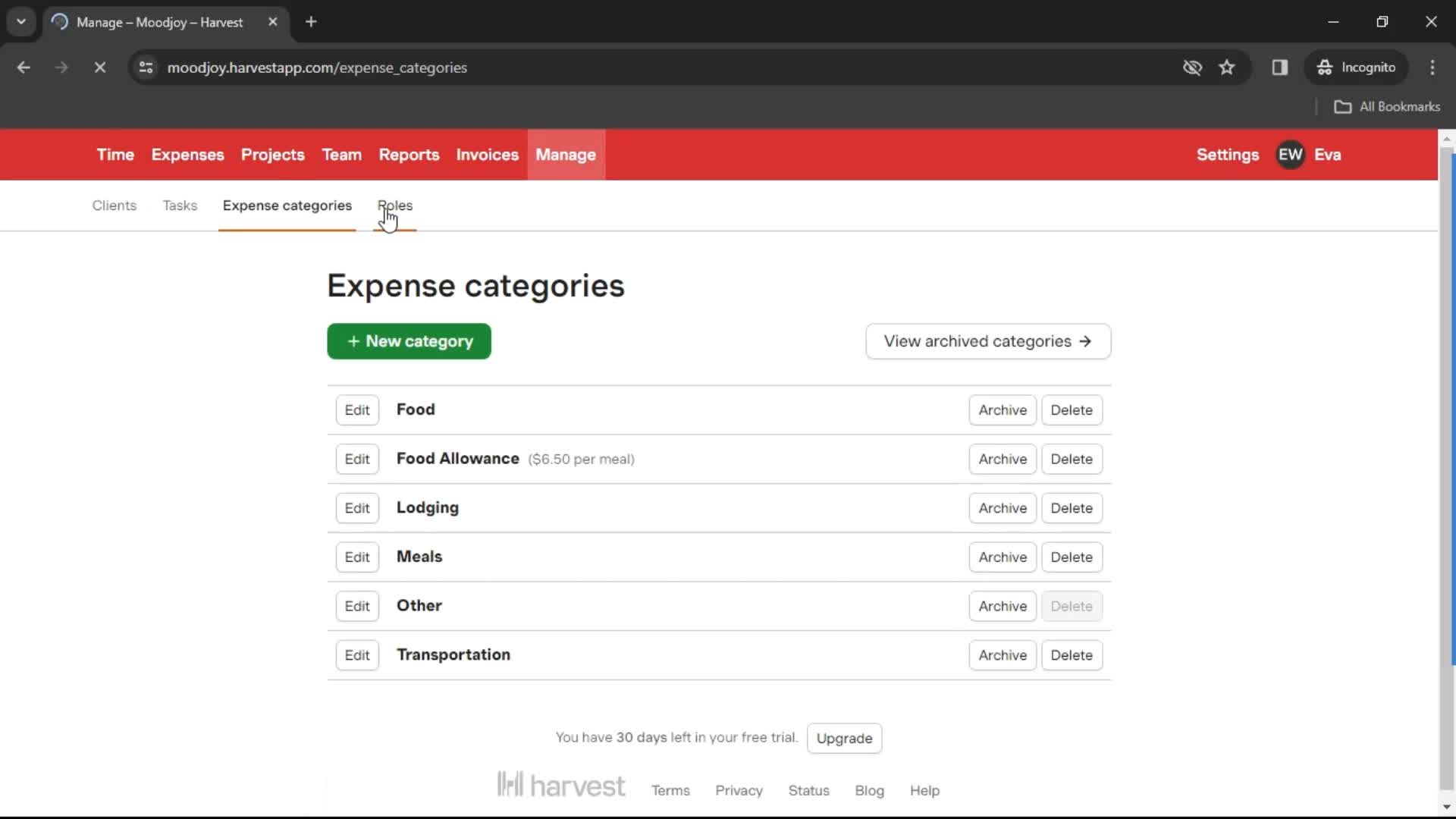Click the Projects navigation icon
Screen dimensions: 1456x819
272,154
